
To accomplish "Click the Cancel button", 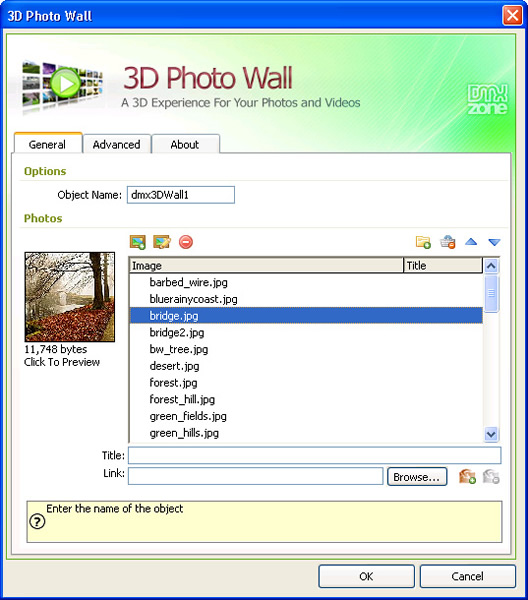I will point(468,576).
